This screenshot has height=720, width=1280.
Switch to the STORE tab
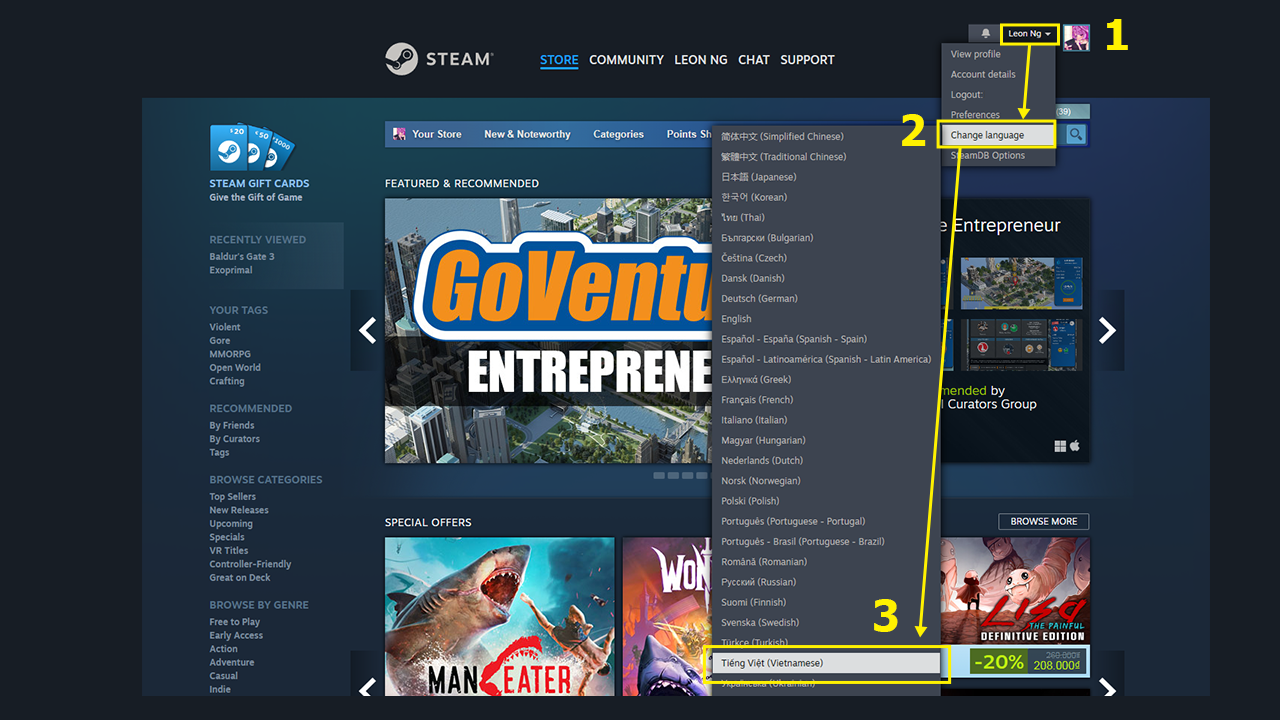559,60
